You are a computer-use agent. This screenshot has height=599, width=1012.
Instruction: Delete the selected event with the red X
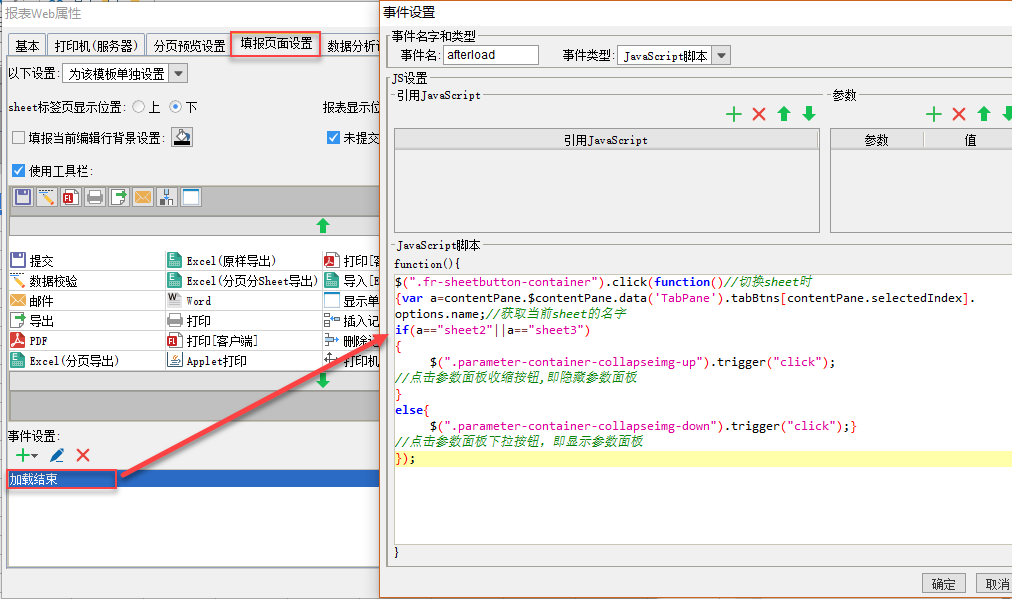coord(83,455)
